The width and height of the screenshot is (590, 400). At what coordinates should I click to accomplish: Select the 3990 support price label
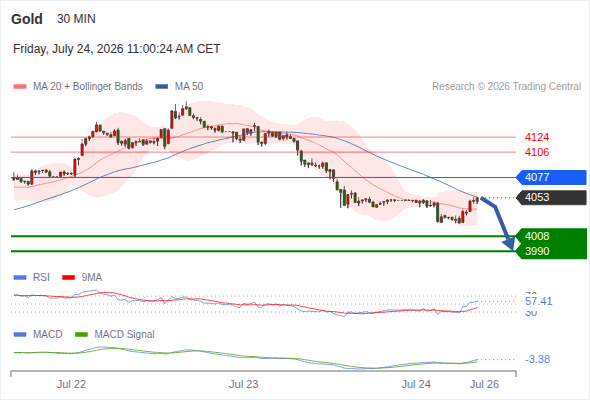(x=537, y=251)
